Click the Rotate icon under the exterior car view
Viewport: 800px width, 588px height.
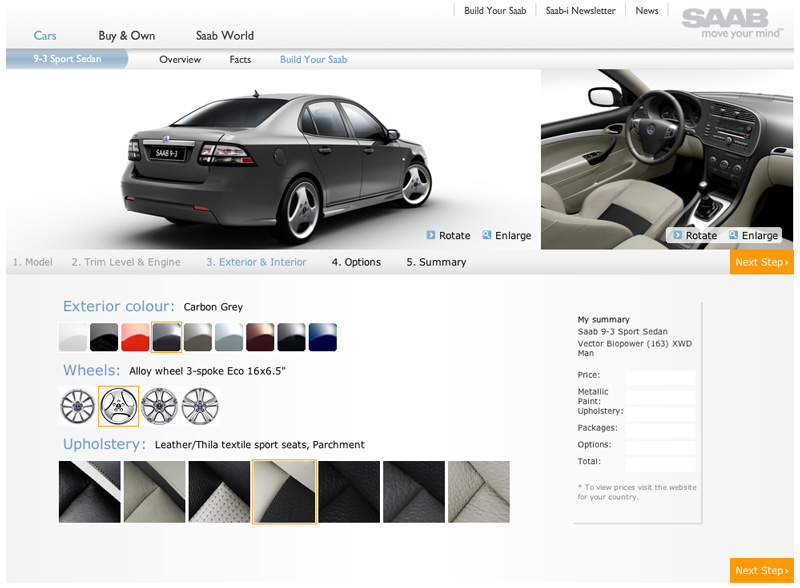(x=431, y=235)
